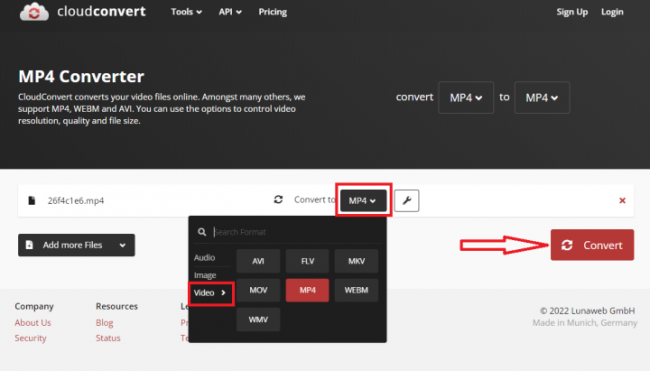Open the About Us link
This screenshot has height=371, width=650.
[33, 323]
